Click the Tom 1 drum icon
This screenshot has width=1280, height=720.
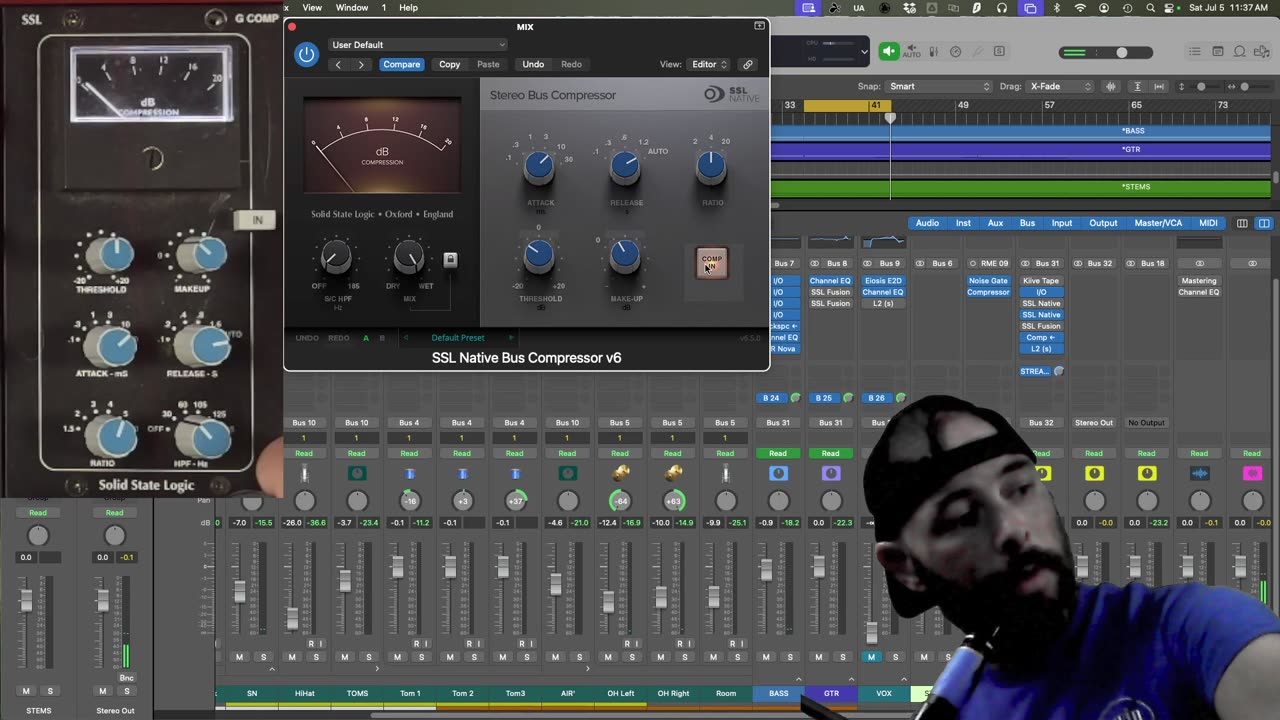(x=409, y=473)
